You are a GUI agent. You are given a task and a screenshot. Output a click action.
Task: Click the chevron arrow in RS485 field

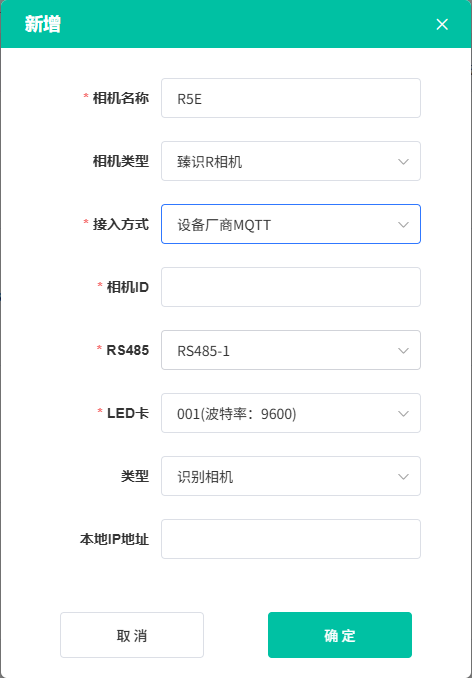[x=403, y=350]
